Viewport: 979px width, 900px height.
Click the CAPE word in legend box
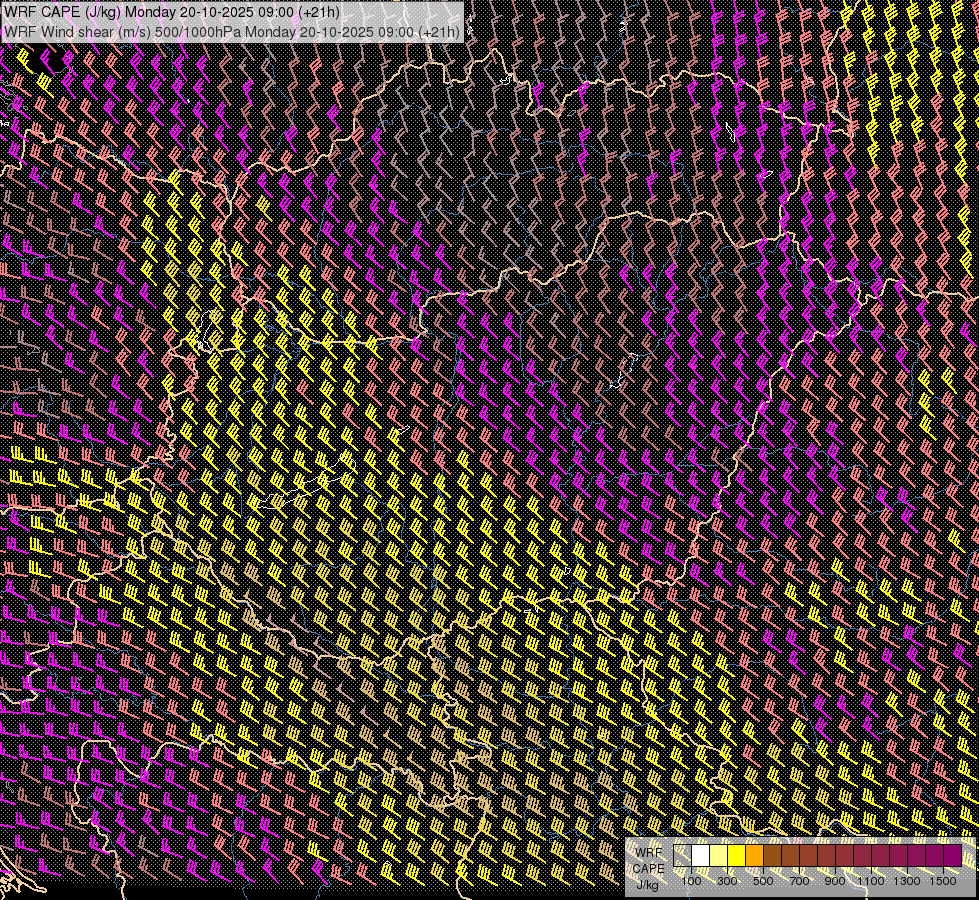pos(649,869)
